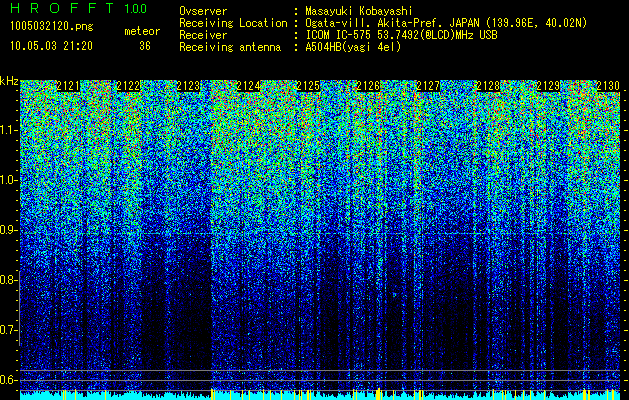Click the Ogata-vill. Akita-Pref. JAPAN location text
This screenshot has height=400, width=629.
tap(446, 23)
